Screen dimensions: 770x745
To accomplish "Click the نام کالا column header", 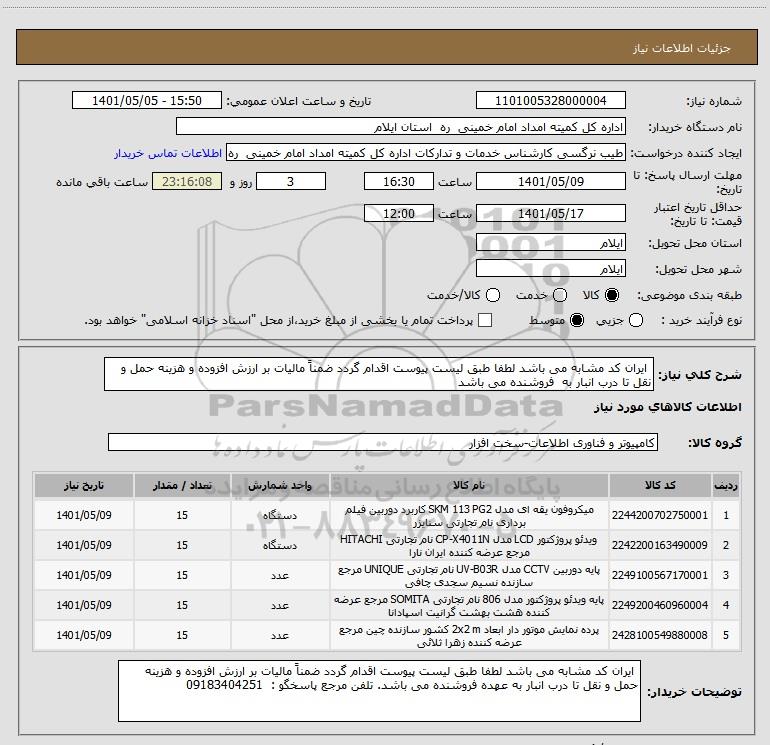I will 469,485.
